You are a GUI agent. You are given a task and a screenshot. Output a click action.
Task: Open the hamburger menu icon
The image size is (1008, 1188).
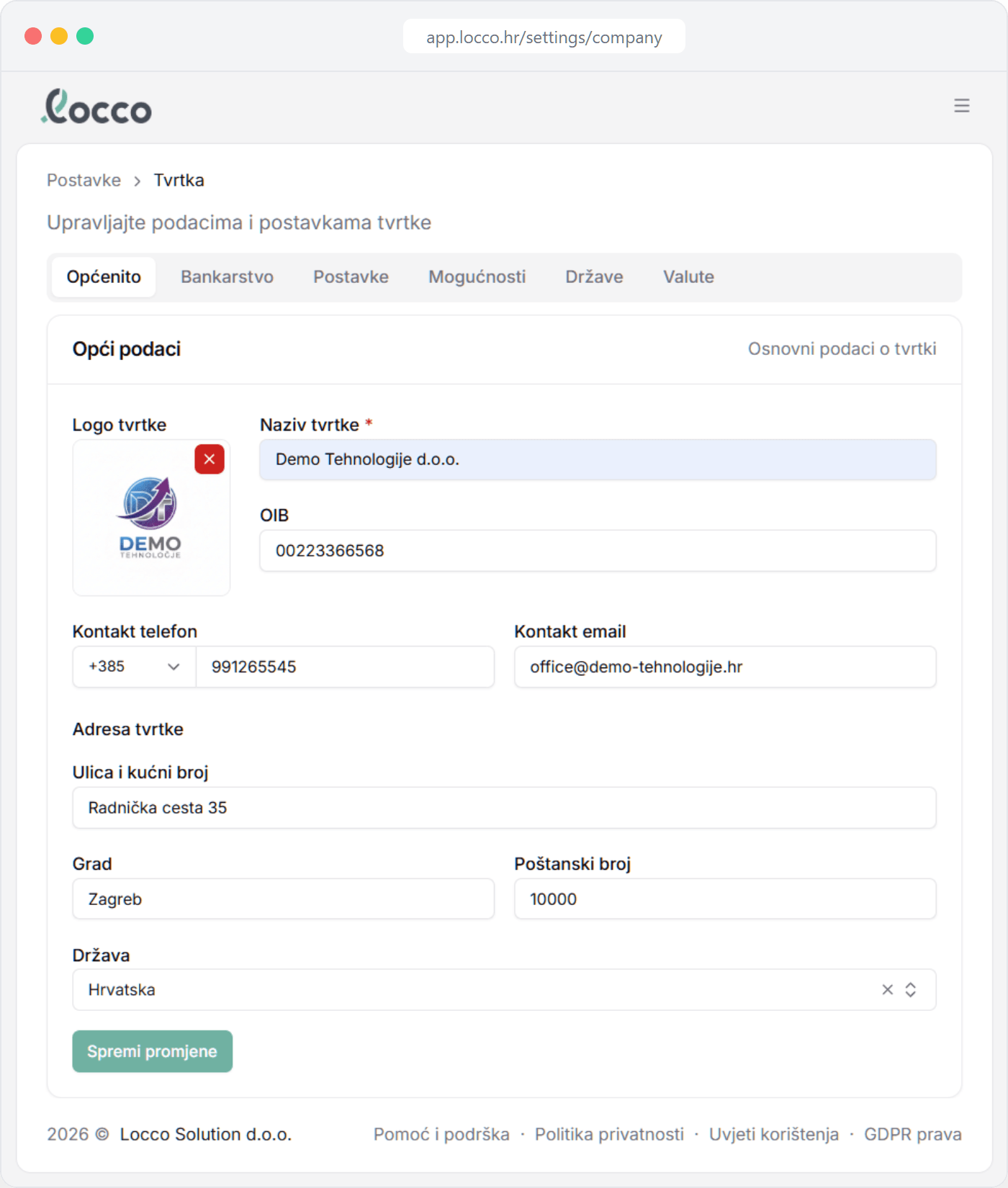961,106
